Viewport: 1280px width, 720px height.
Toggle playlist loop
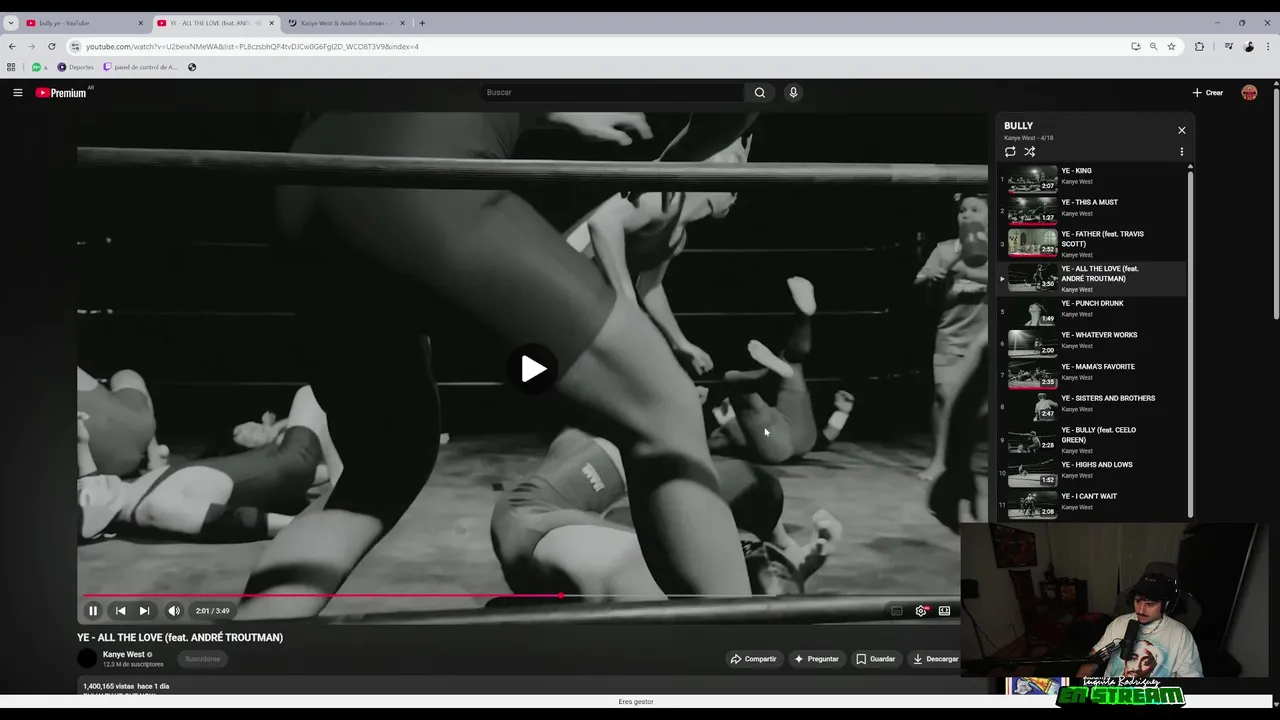pos(1010,152)
